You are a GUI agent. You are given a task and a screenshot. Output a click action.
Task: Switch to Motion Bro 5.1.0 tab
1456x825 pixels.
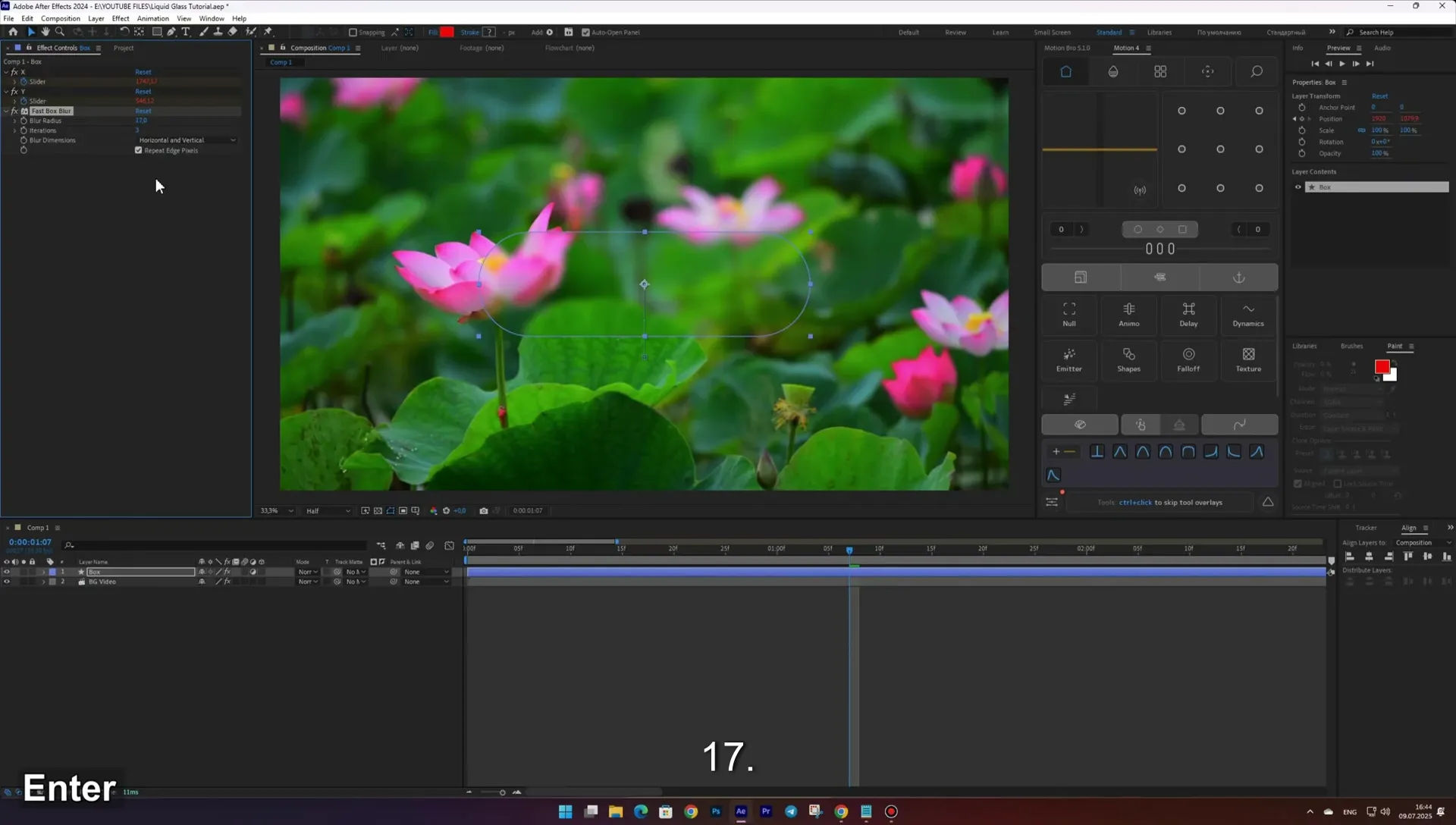pyautogui.click(x=1067, y=48)
